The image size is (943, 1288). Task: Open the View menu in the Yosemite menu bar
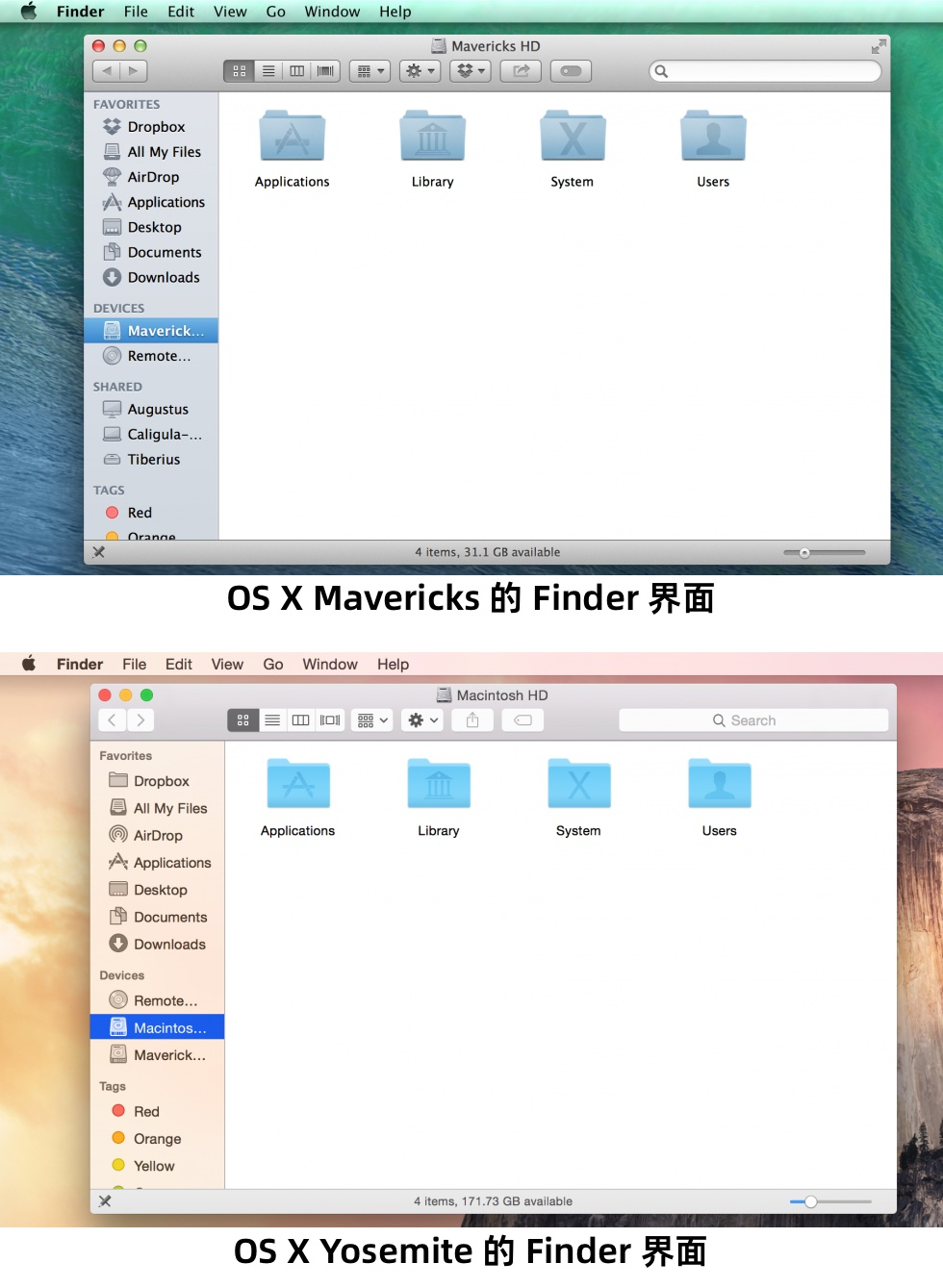227,664
